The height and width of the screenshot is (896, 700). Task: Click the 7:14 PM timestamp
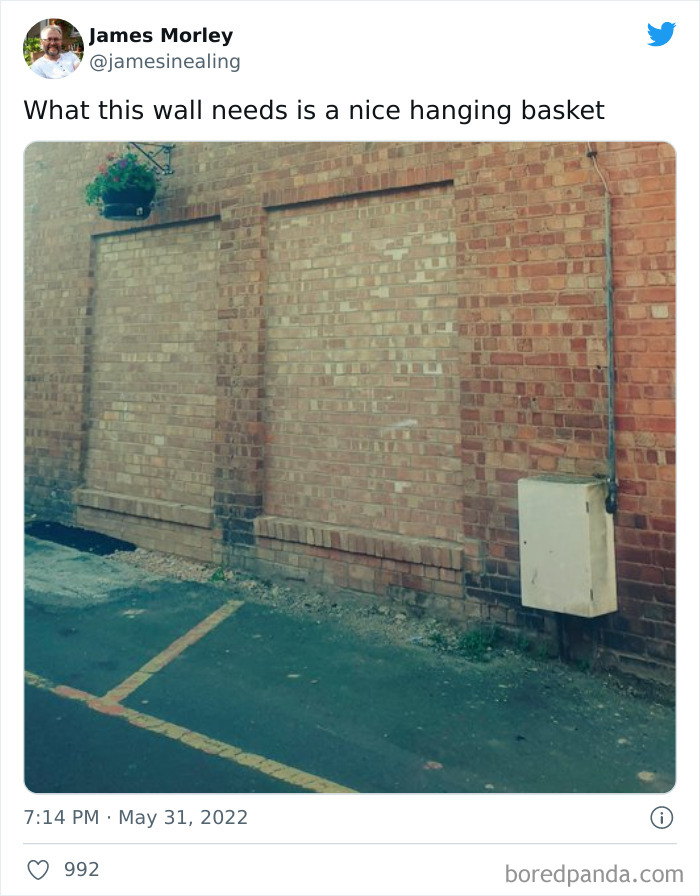pos(61,817)
